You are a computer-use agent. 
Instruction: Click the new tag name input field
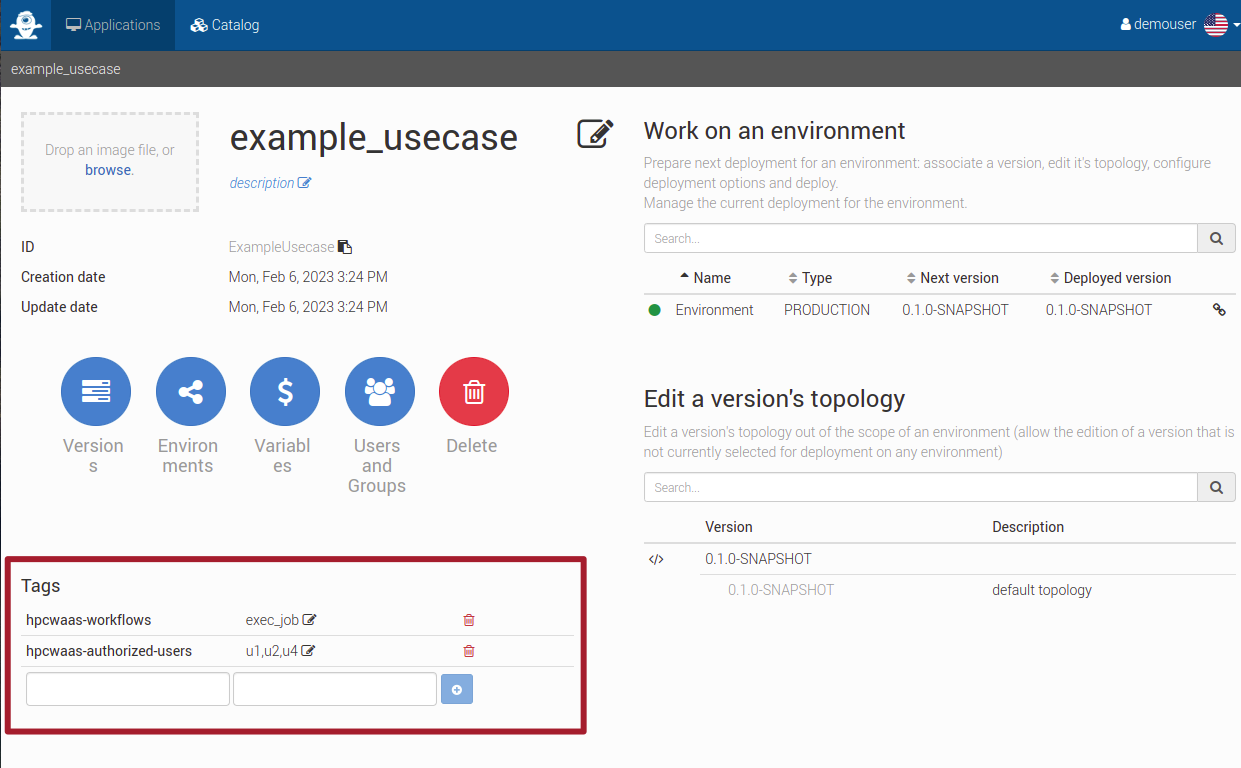pos(128,689)
